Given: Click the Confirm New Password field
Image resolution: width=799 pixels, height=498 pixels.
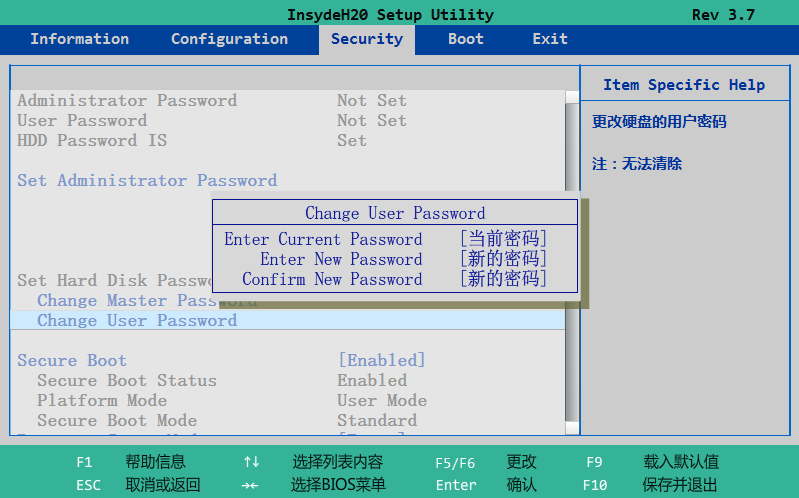Looking at the screenshot, I should [503, 280].
